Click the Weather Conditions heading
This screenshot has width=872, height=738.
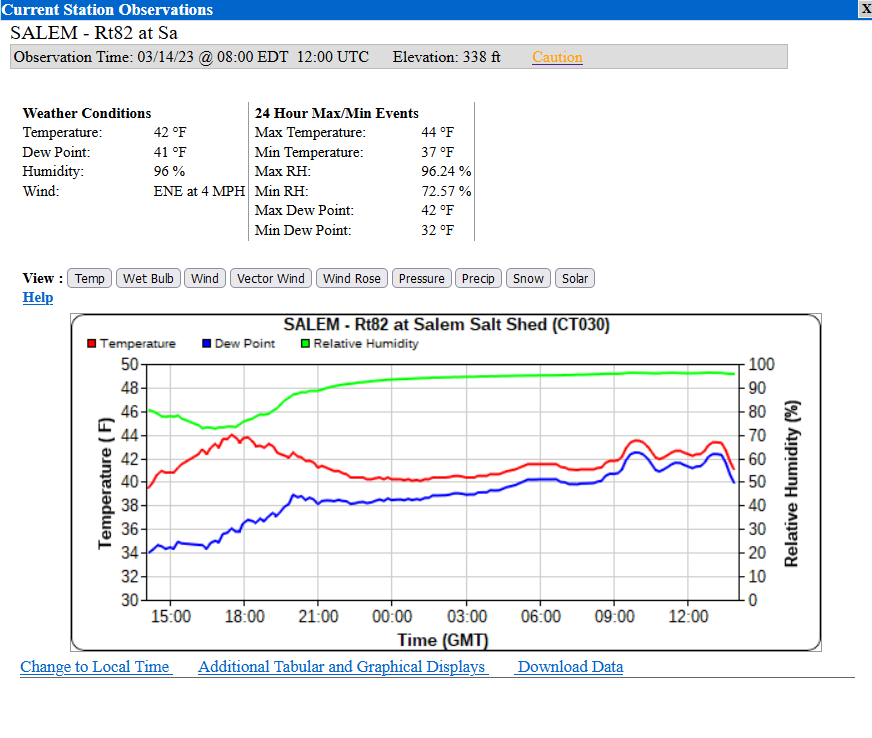[x=87, y=113]
